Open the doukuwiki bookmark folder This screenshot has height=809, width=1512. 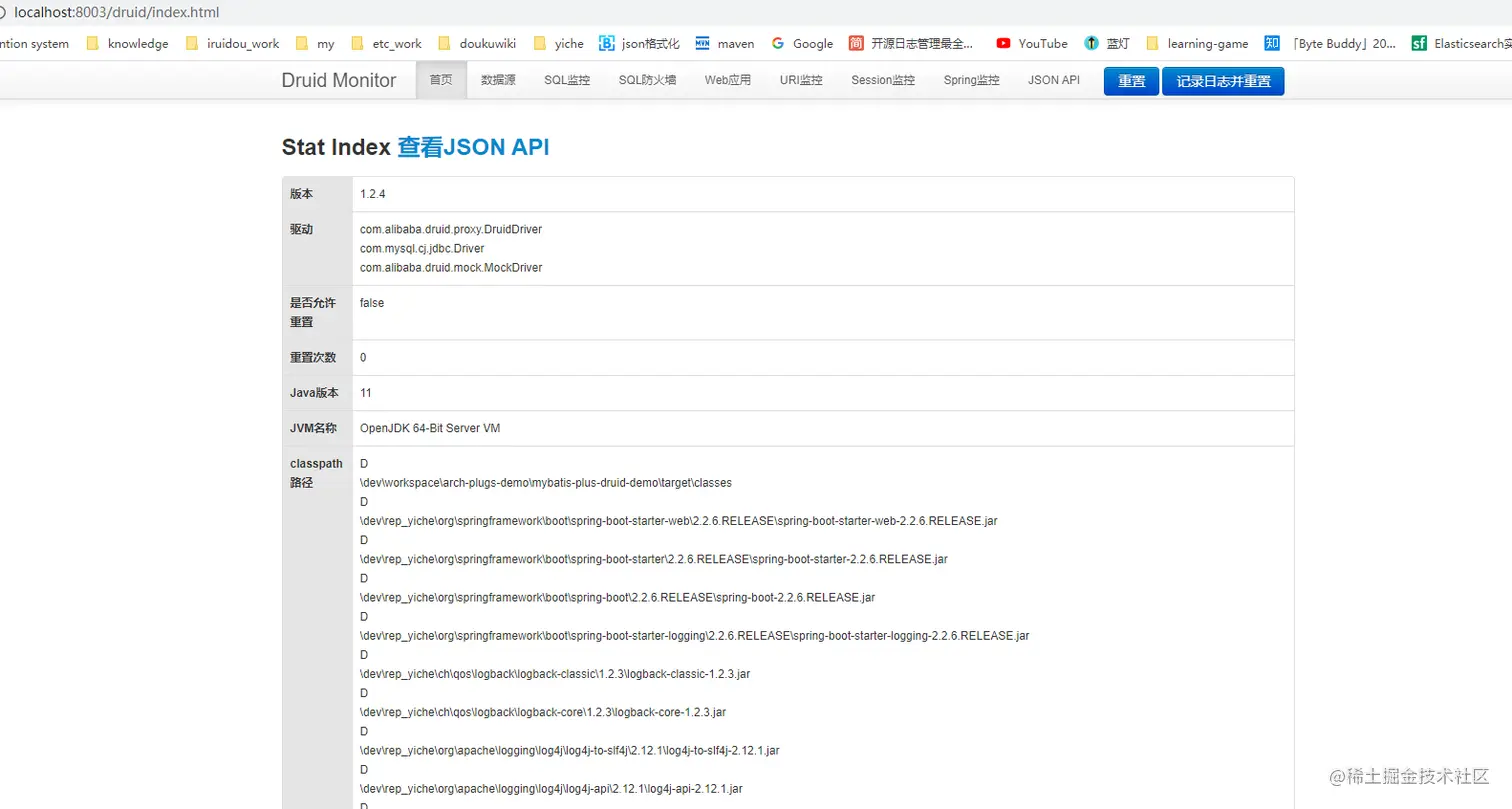coord(476,43)
